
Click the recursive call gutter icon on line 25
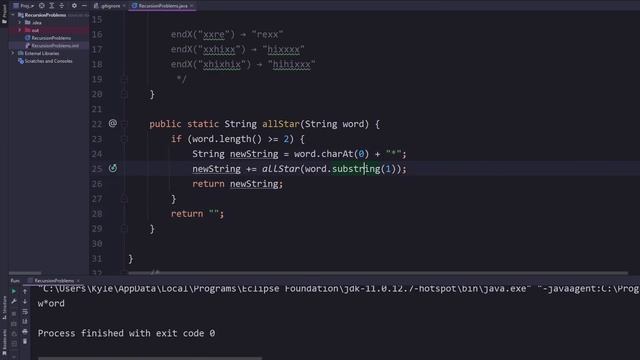tap(113, 168)
